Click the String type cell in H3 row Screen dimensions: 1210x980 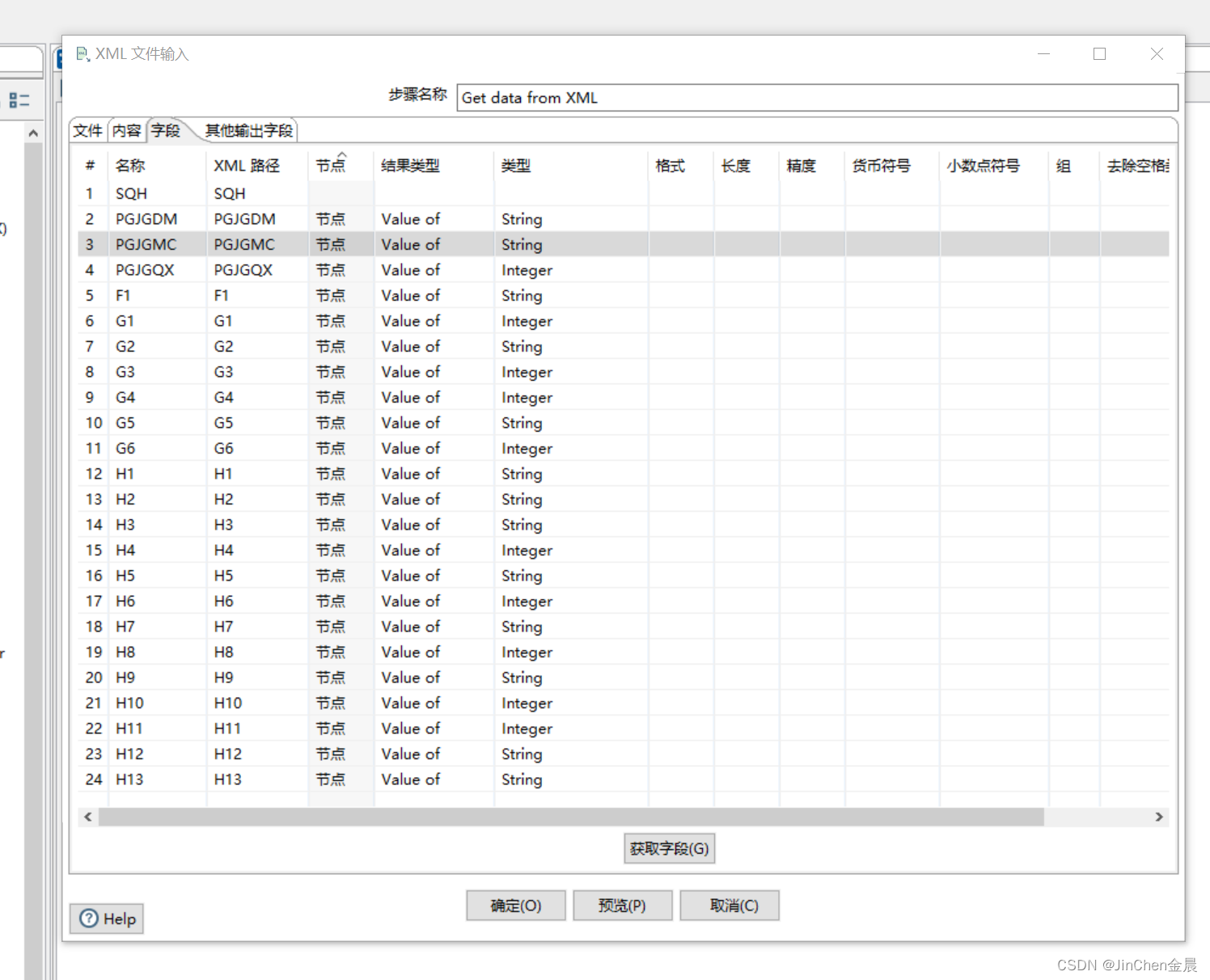click(x=570, y=525)
